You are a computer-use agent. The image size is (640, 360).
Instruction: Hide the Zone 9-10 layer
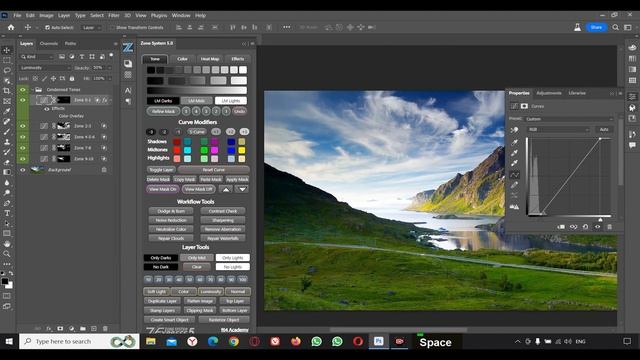[22, 159]
